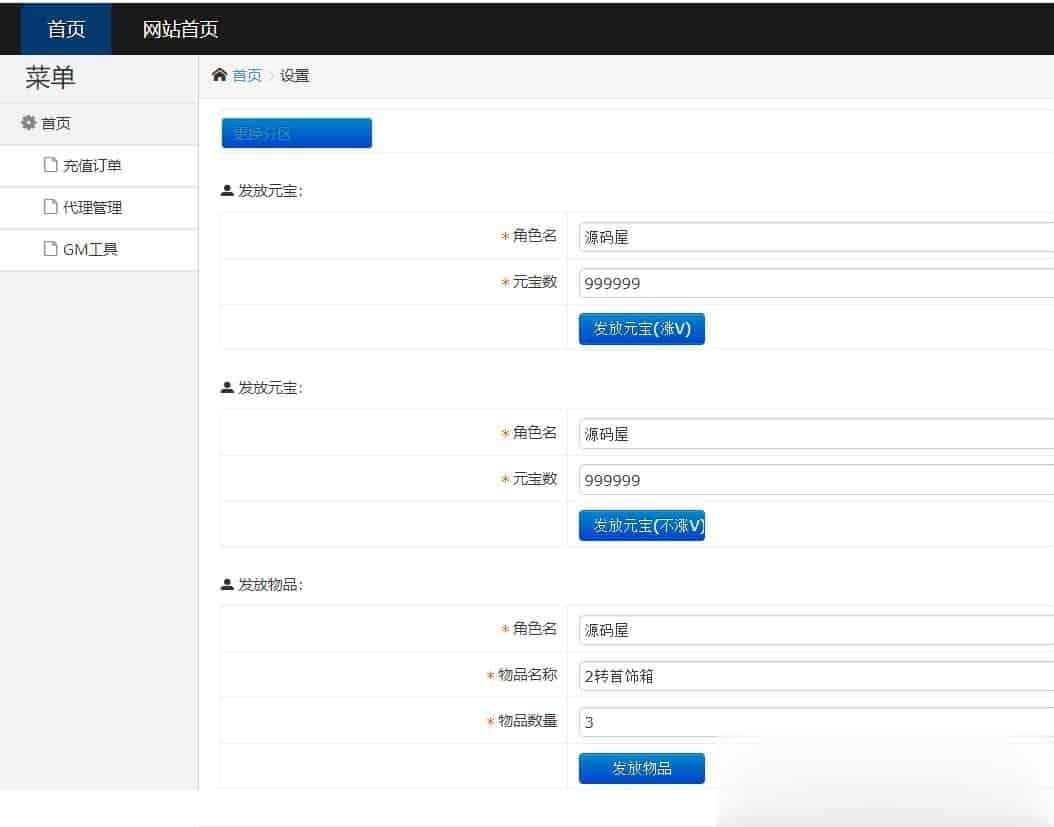Click the 设置 breadcrumb text
This screenshot has height=827, width=1054.
tap(294, 75)
